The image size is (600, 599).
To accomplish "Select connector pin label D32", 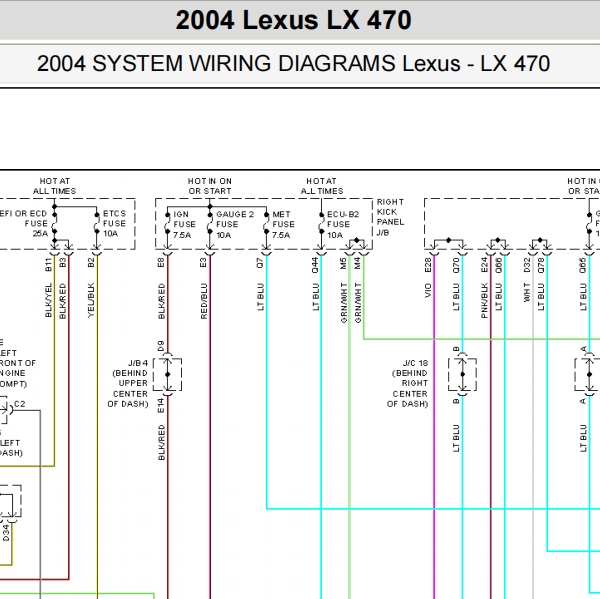I will click(x=527, y=265).
